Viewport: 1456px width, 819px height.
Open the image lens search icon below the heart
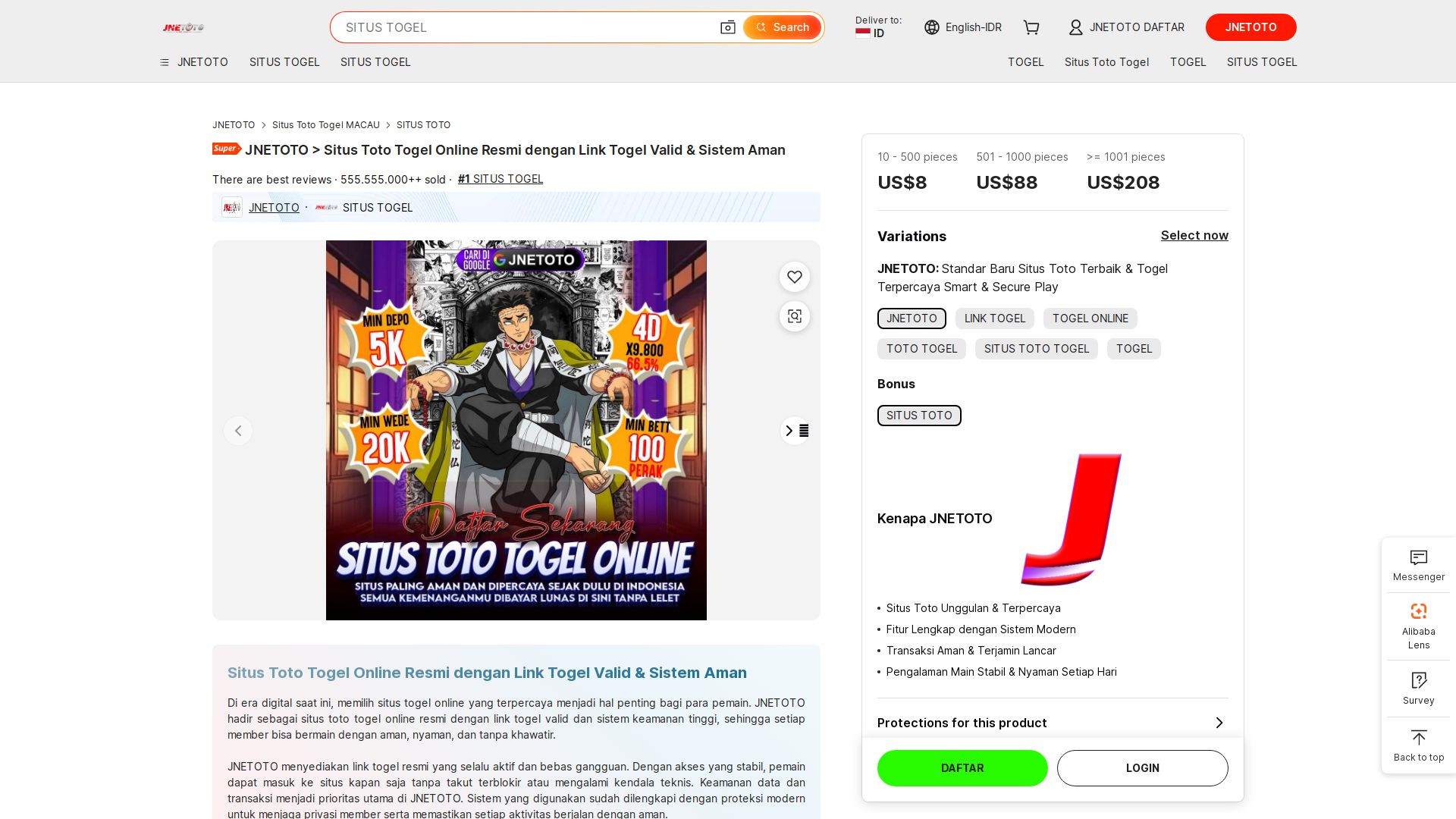coord(795,316)
